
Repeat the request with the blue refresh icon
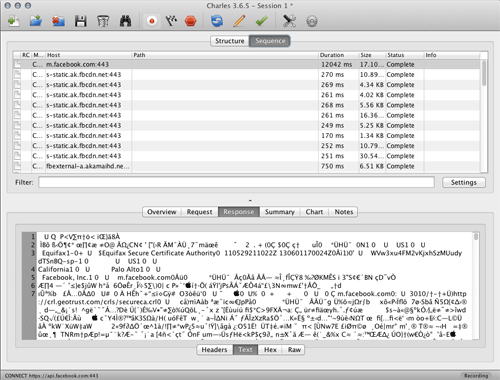click(217, 21)
